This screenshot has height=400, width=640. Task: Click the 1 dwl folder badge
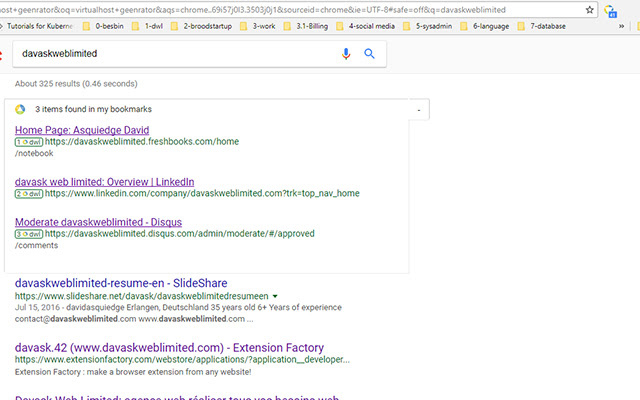(x=29, y=142)
